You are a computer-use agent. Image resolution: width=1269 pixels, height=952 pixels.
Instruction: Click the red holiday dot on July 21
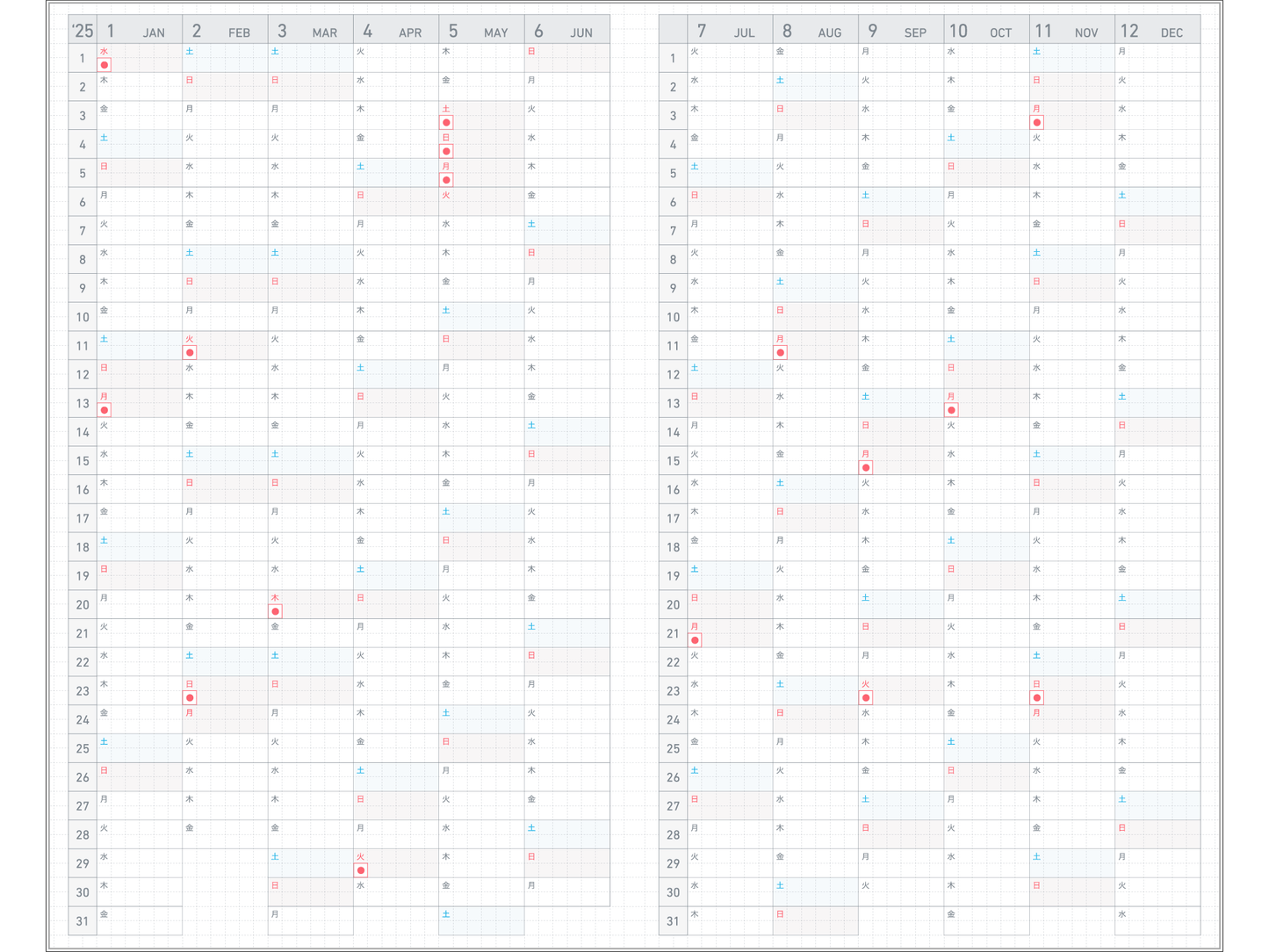pos(695,640)
